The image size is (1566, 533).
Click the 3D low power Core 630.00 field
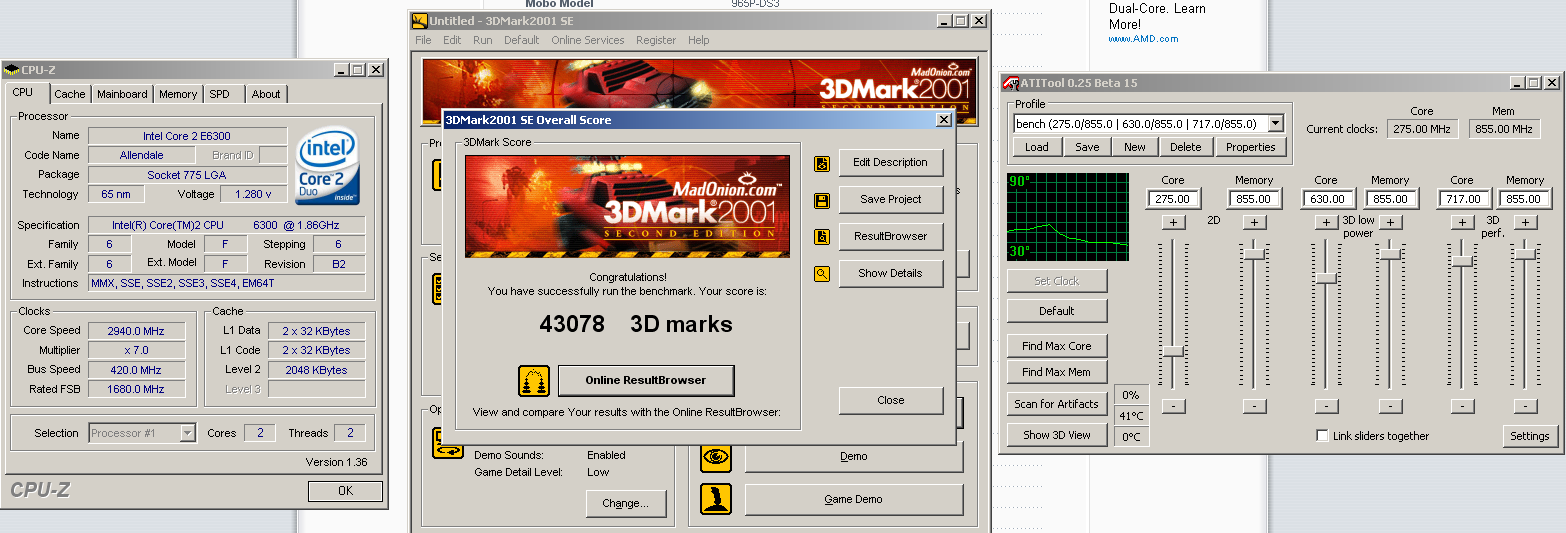click(1326, 199)
